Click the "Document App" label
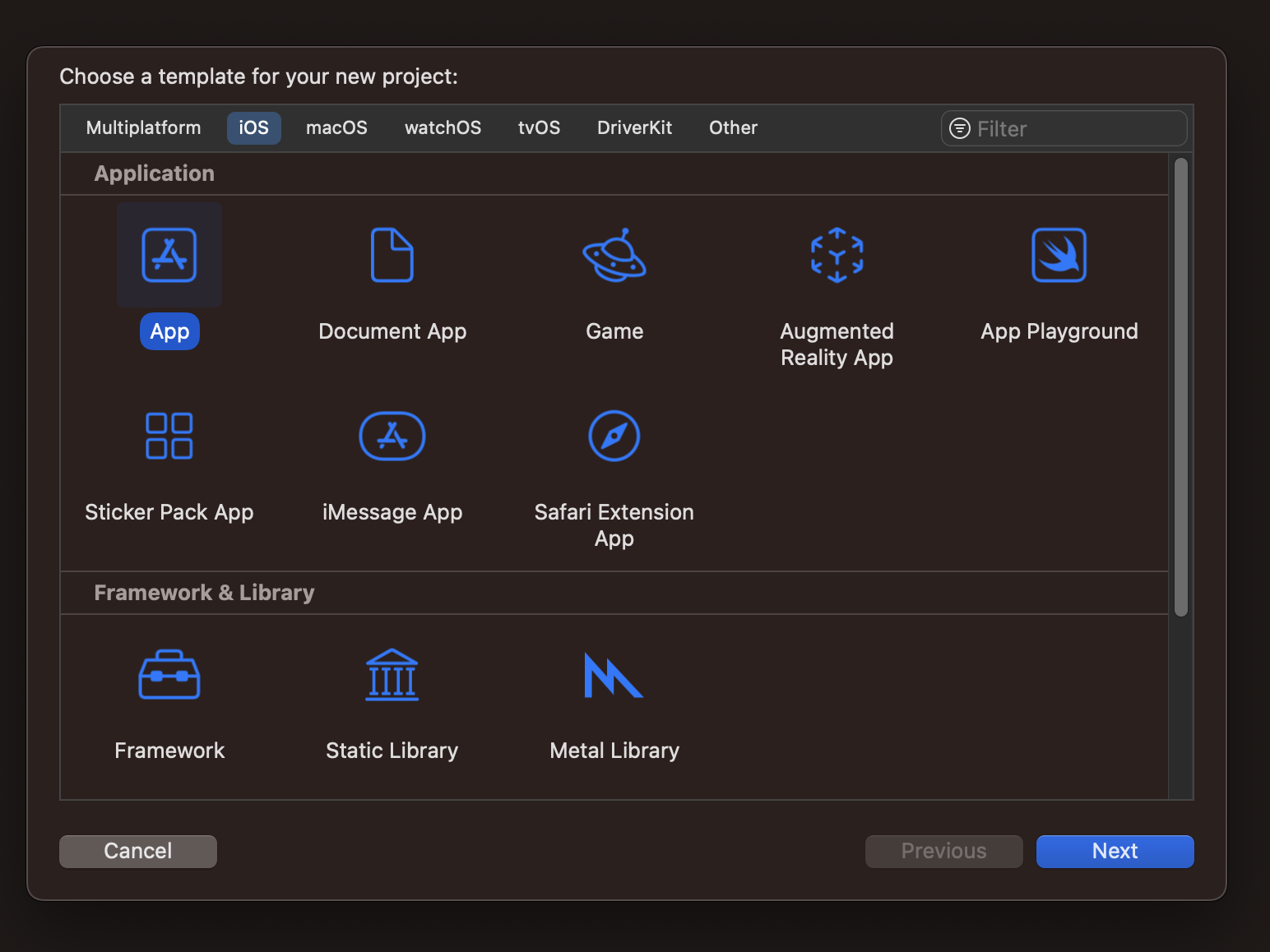The image size is (1270, 952). click(392, 331)
